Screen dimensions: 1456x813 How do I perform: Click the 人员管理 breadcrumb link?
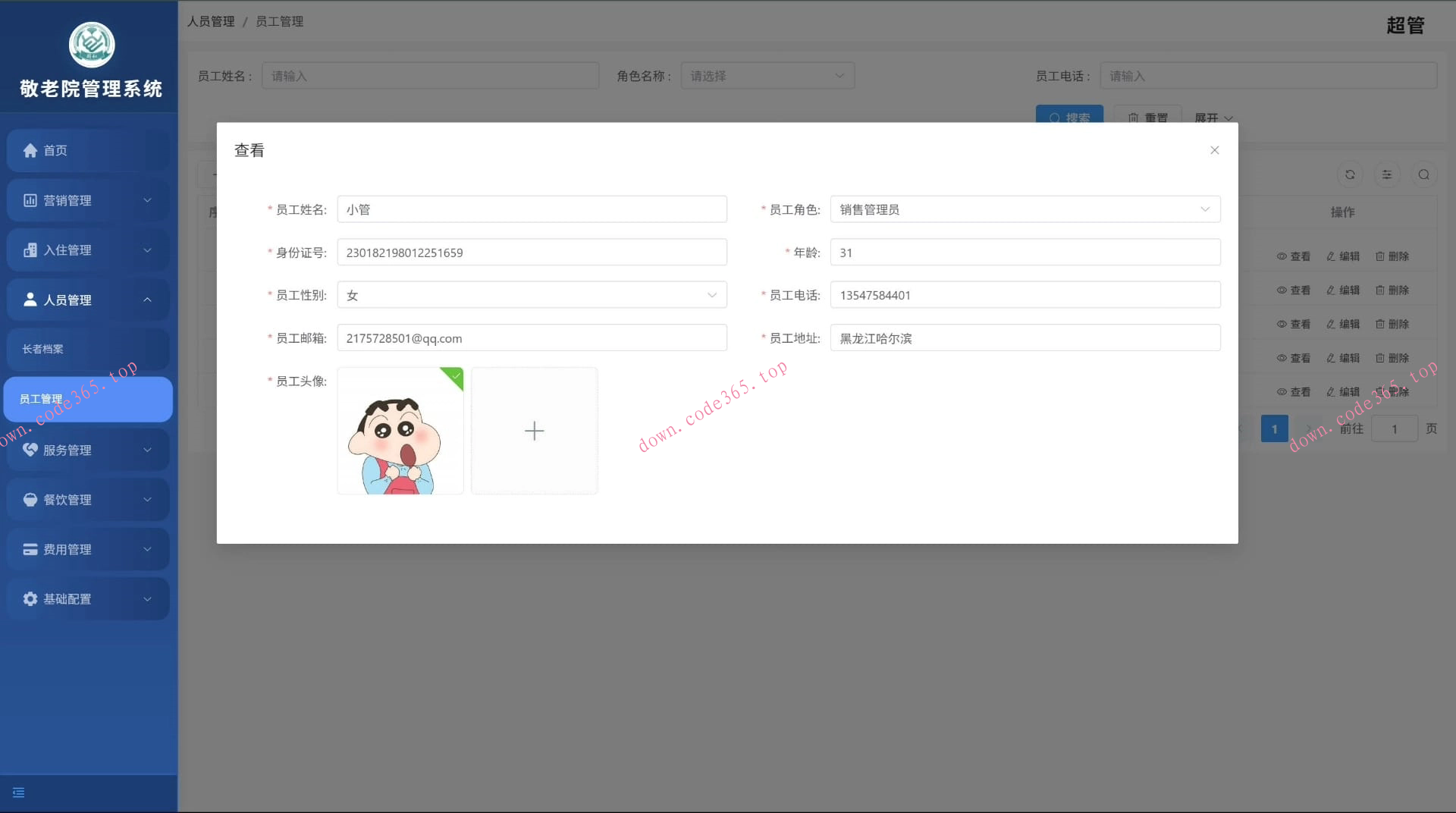pyautogui.click(x=211, y=21)
